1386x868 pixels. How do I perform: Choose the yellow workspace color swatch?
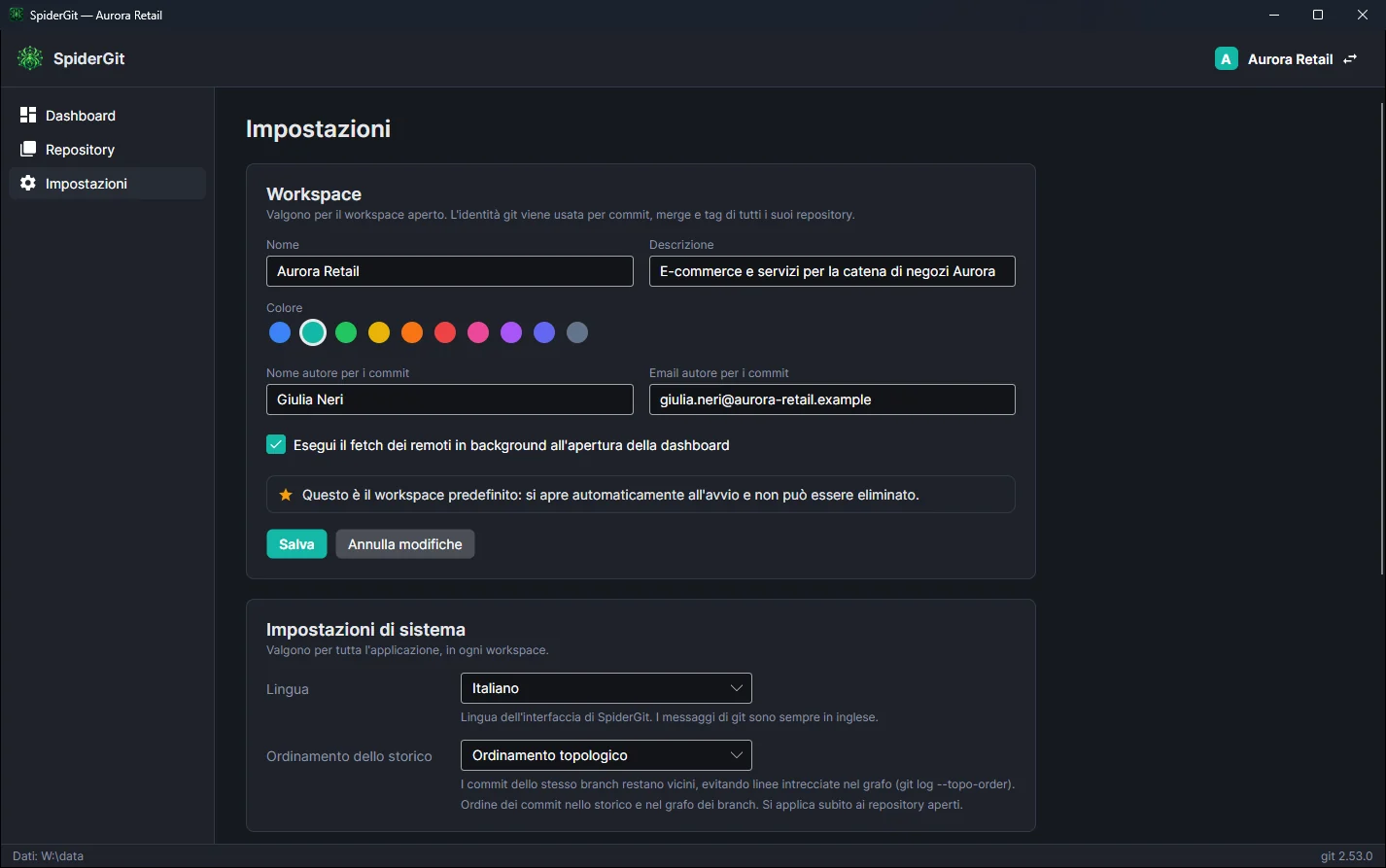[379, 332]
